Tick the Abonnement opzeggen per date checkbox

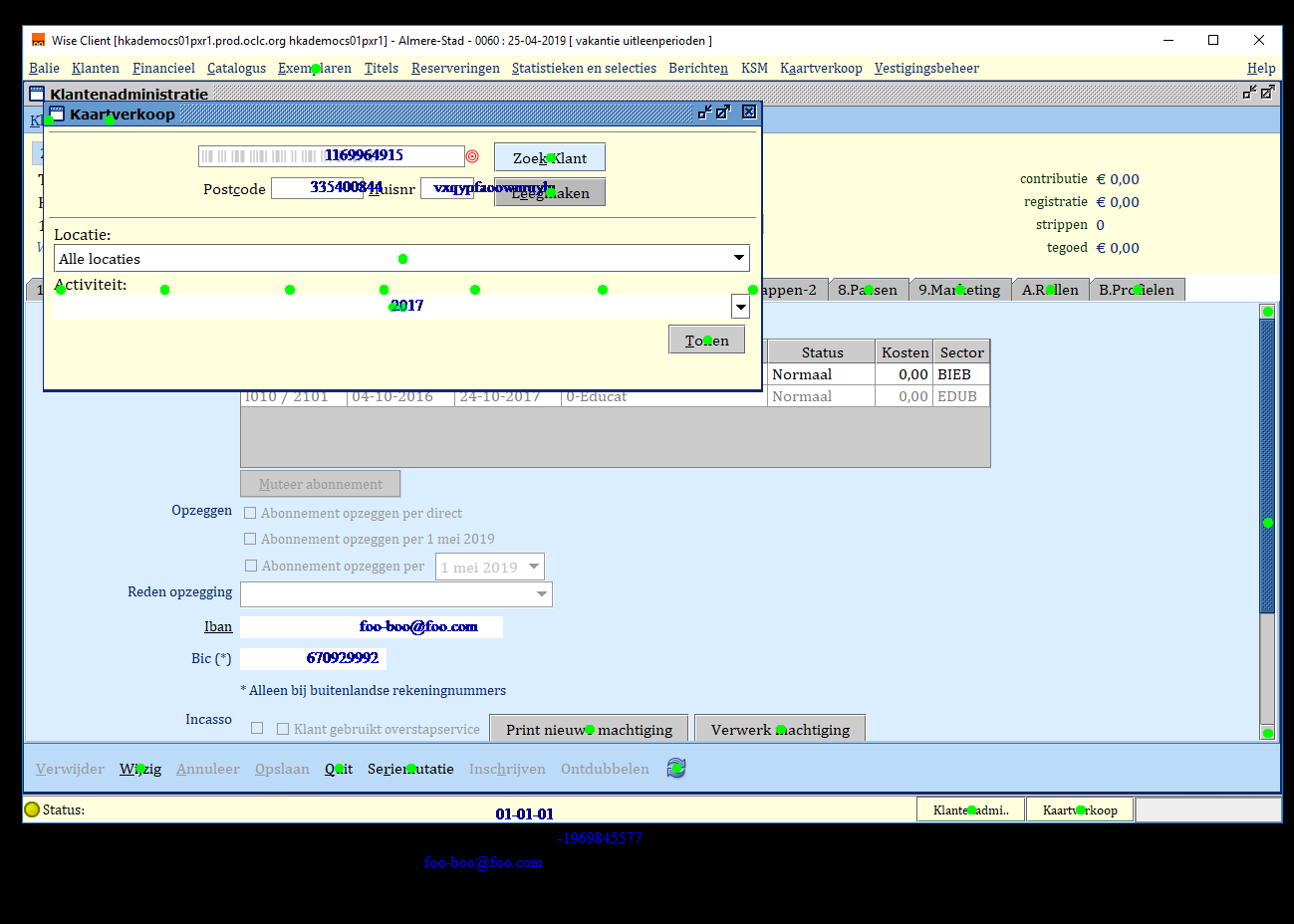[x=251, y=566]
